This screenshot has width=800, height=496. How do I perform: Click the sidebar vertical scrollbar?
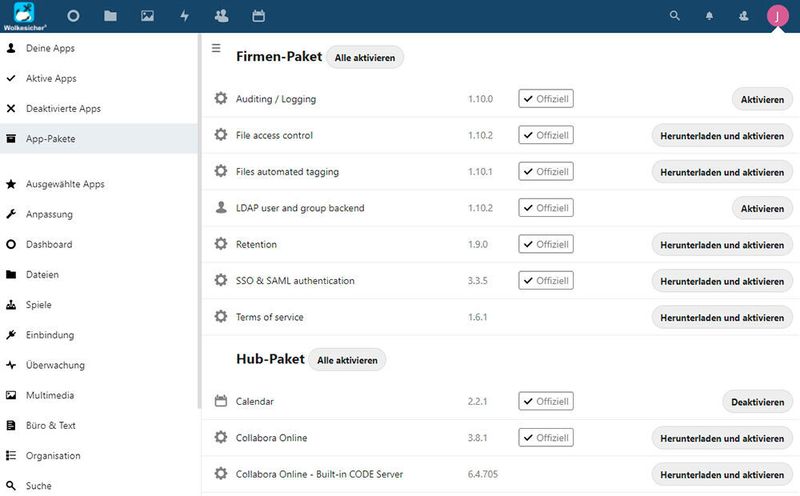click(x=199, y=221)
